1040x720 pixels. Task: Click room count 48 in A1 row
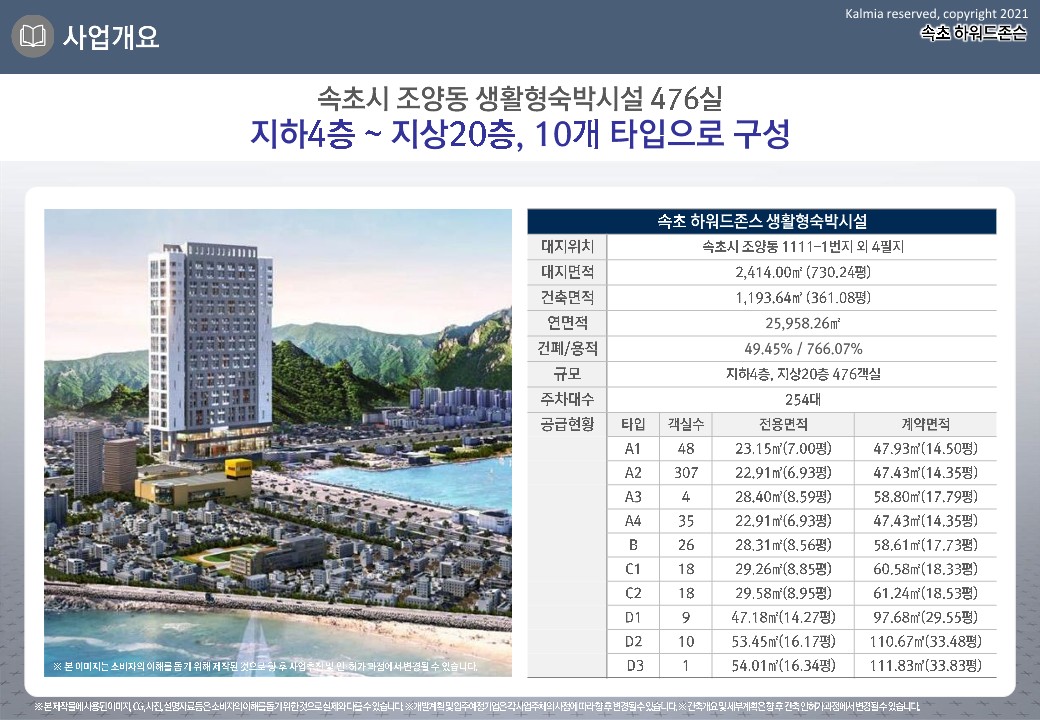(x=686, y=449)
